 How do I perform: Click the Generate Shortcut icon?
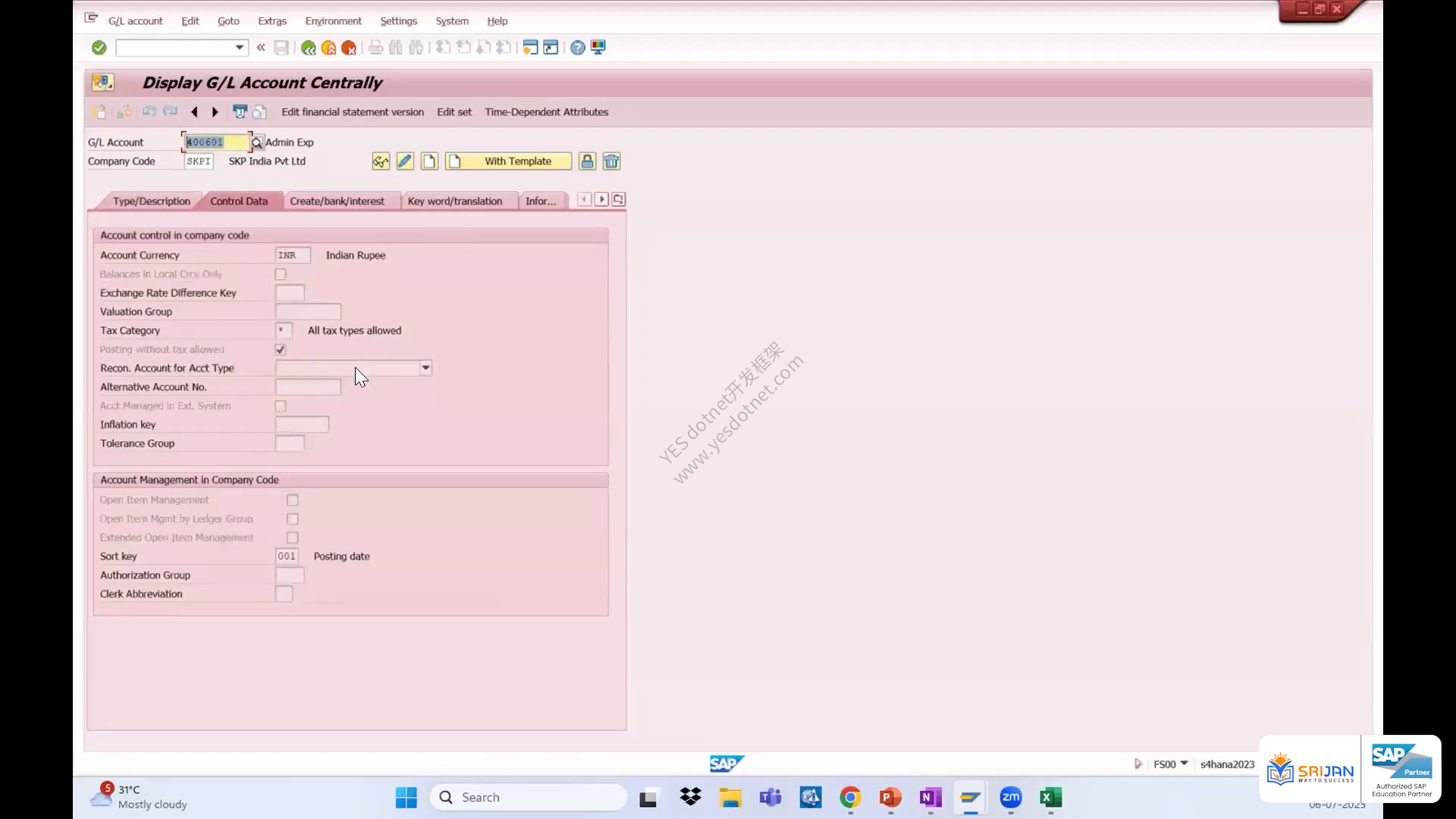coord(551,48)
